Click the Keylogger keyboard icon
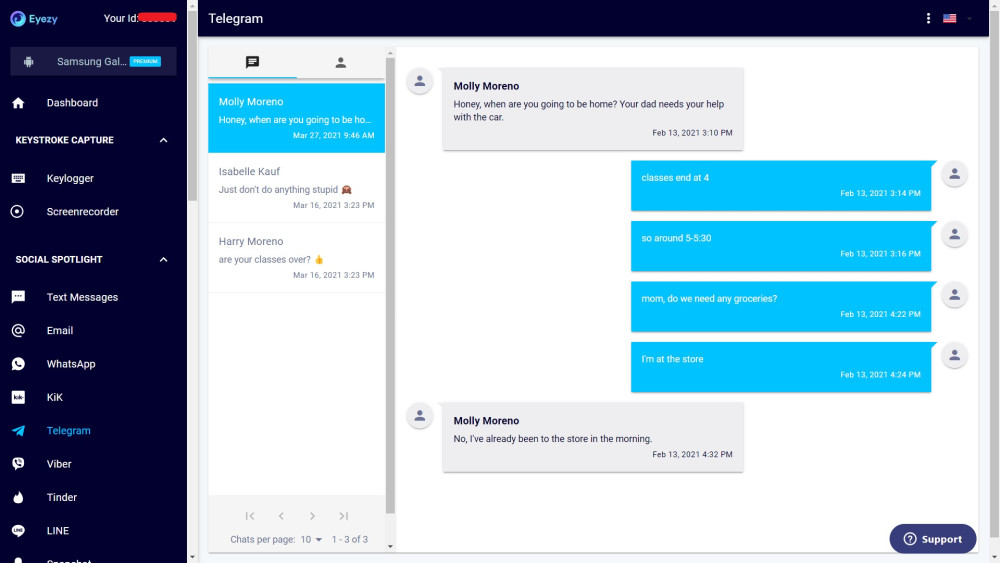1000x563 pixels. 18,179
